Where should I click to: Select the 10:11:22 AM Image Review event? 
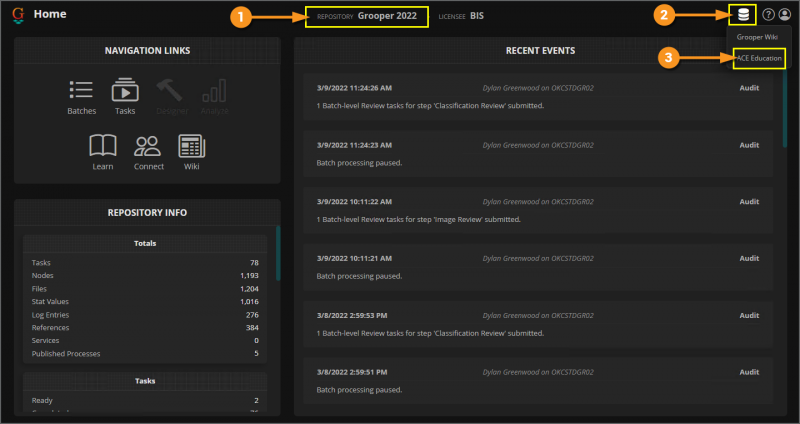[538, 211]
